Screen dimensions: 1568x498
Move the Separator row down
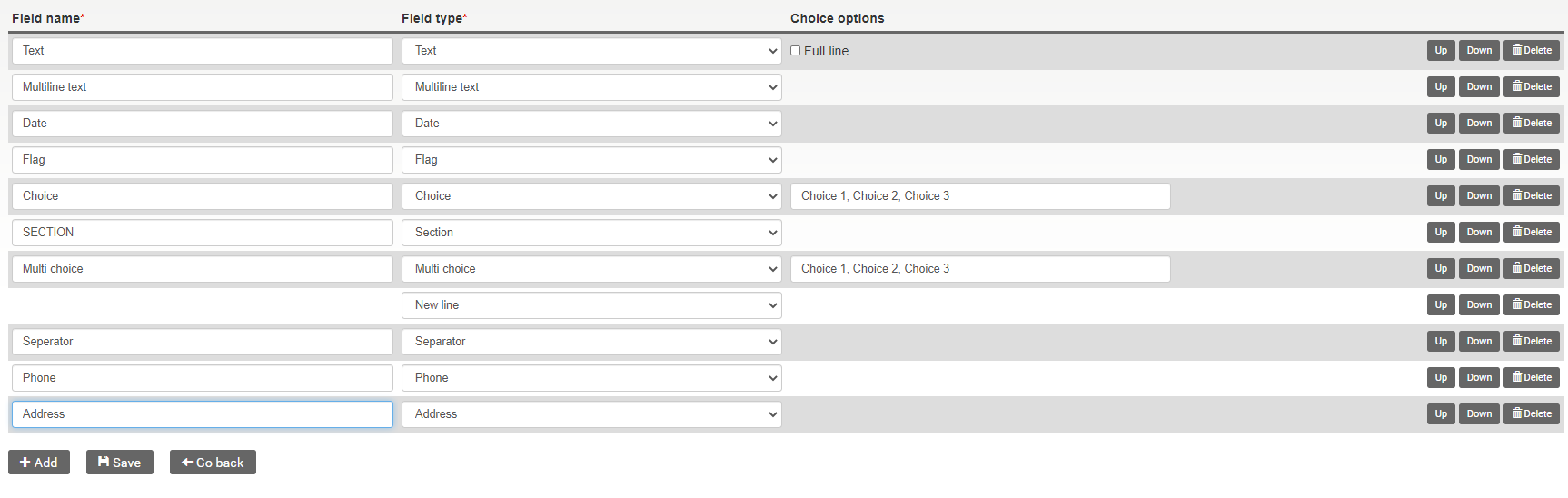point(1479,342)
